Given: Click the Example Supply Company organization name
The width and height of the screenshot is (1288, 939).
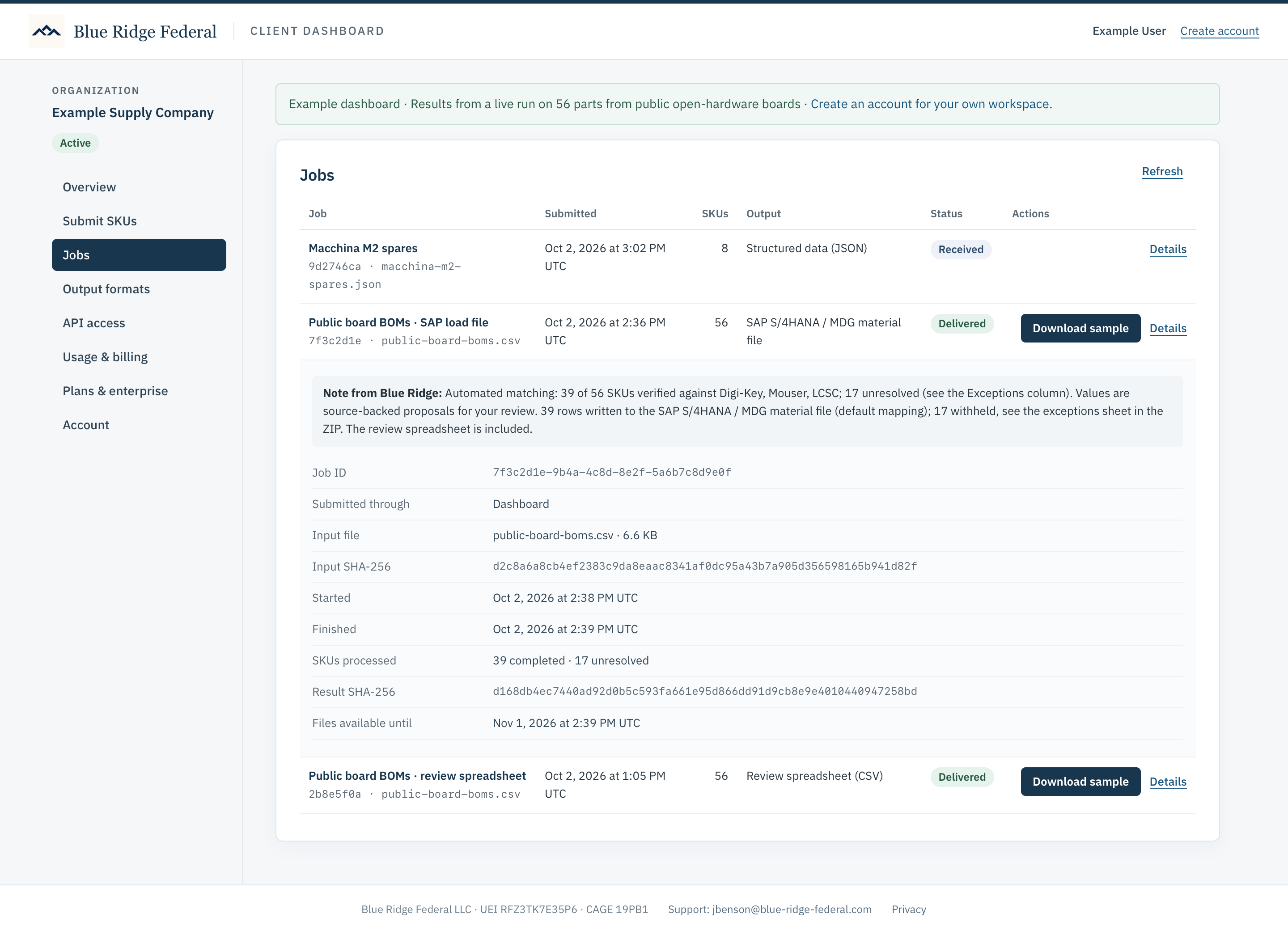Looking at the screenshot, I should tap(132, 113).
